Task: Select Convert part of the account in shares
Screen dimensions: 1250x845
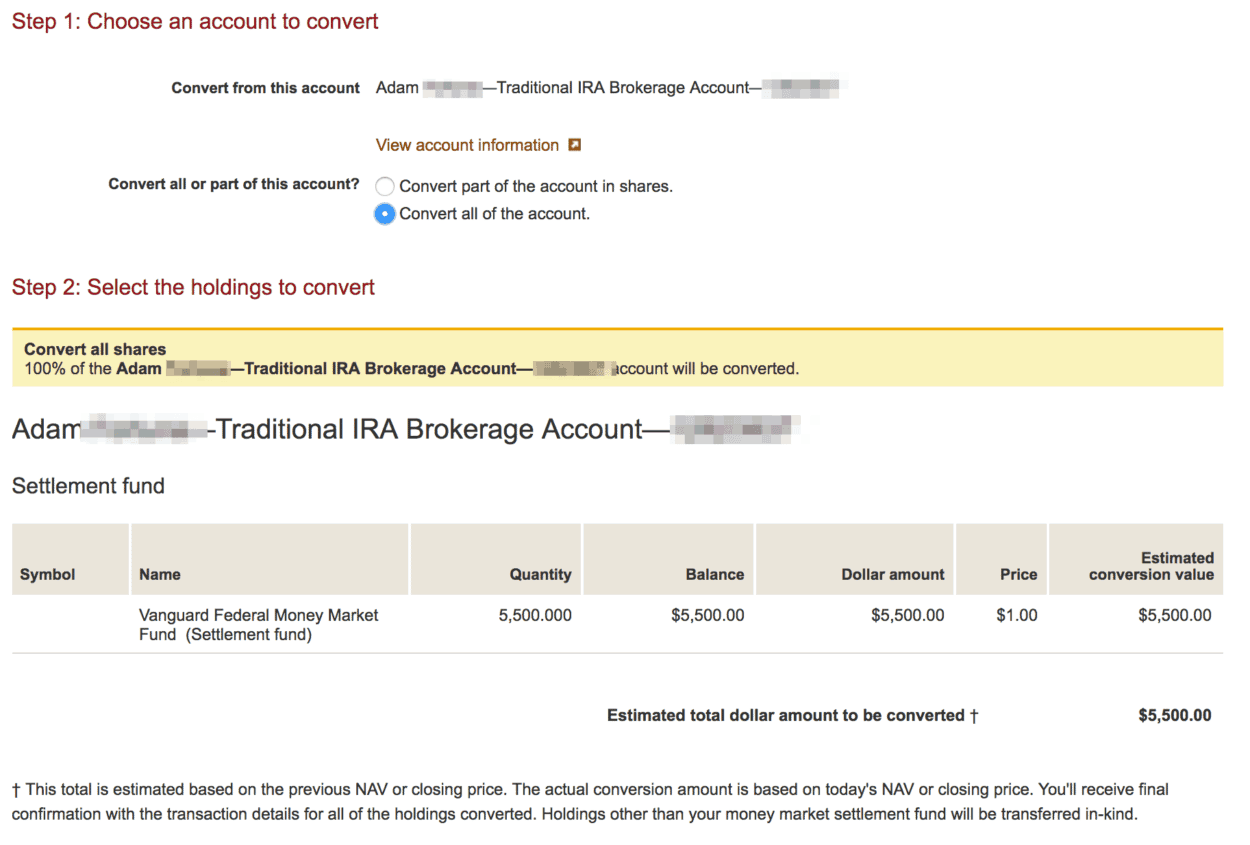Action: (384, 186)
